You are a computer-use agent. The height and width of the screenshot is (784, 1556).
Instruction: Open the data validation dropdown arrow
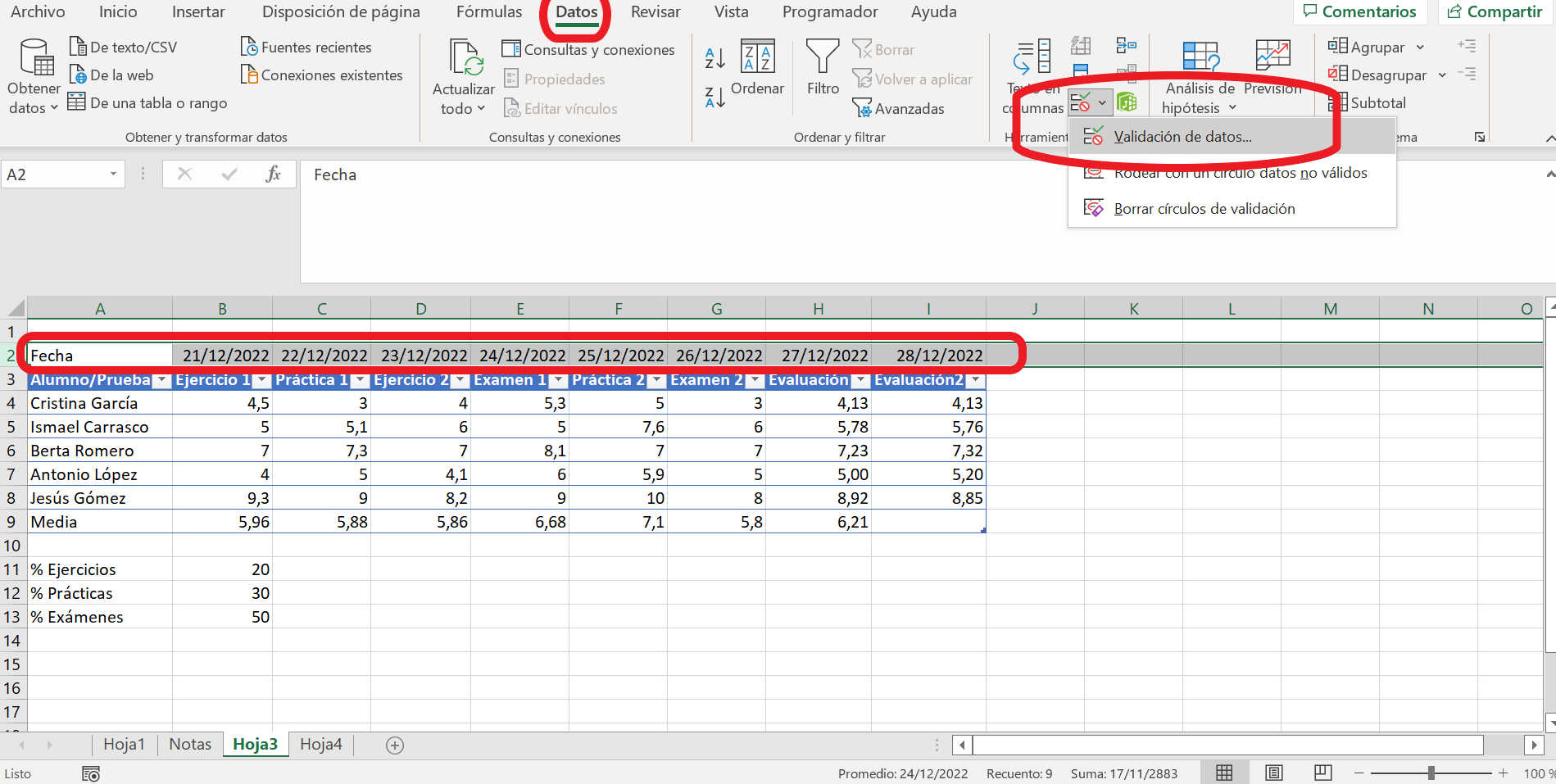[1102, 102]
